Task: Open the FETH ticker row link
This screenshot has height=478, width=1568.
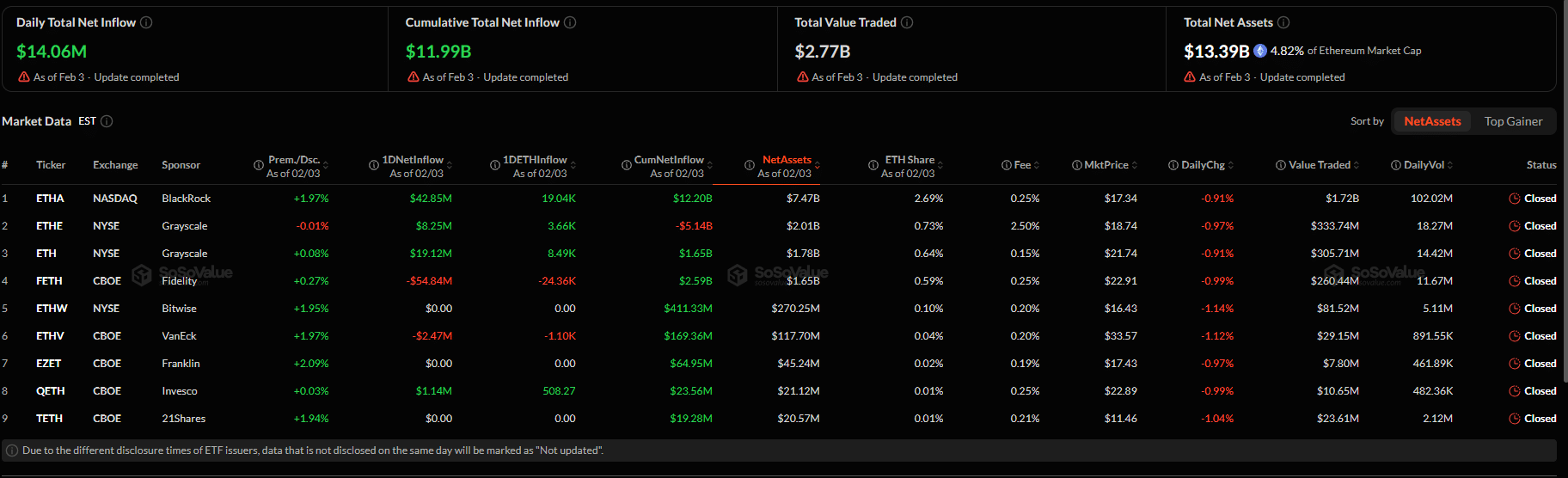Action: pos(49,281)
